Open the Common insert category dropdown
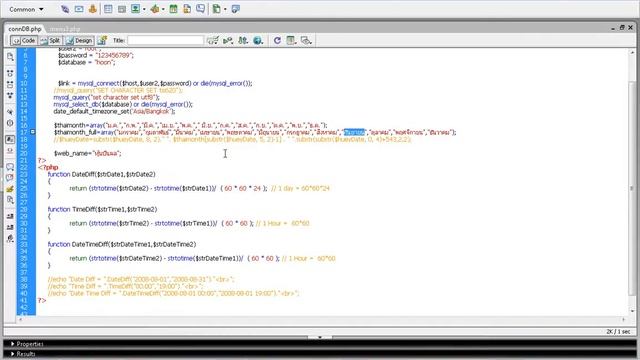This screenshot has height=360, width=640. click(x=26, y=9)
